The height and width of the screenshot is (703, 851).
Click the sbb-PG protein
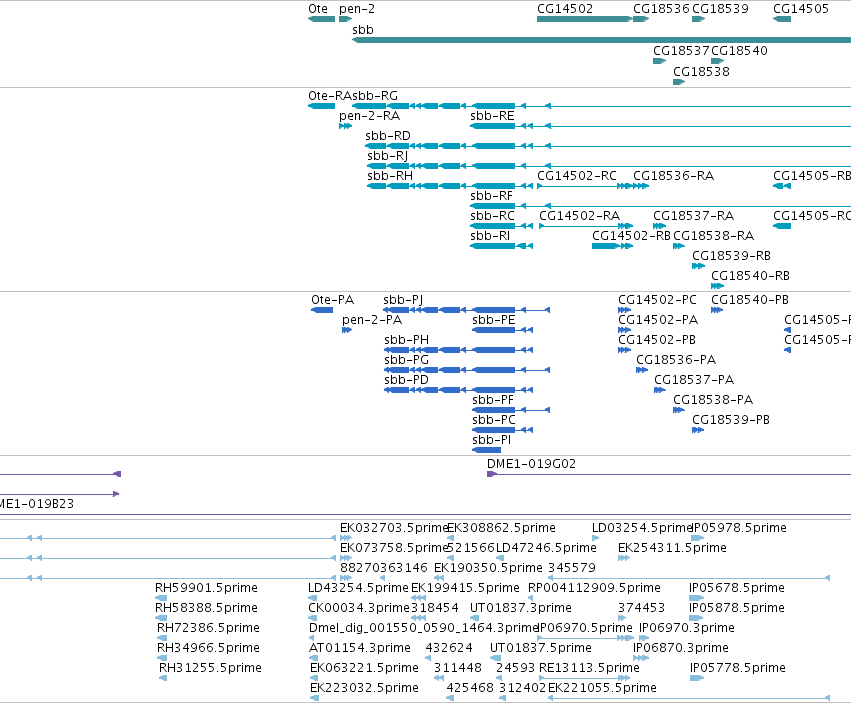[x=467, y=370]
